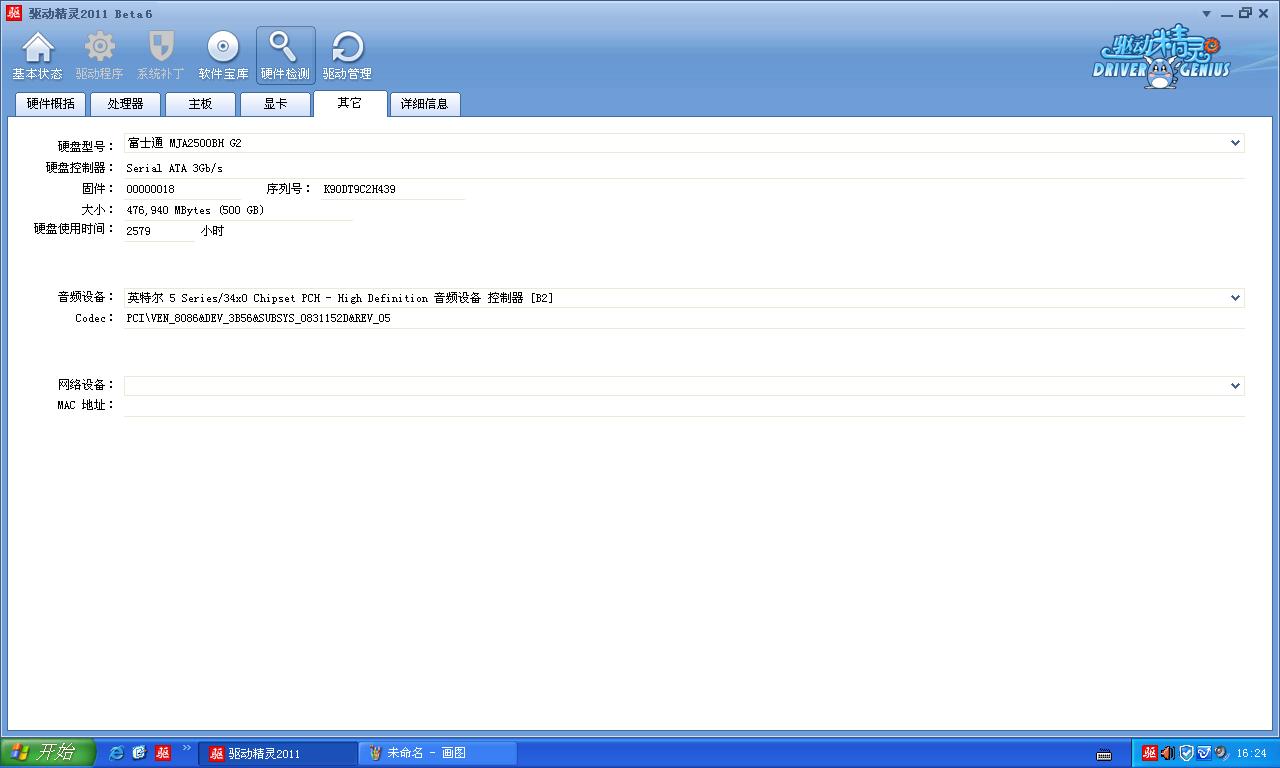Open the 基本状态 home section
This screenshot has width=1280, height=768.
pyautogui.click(x=38, y=56)
